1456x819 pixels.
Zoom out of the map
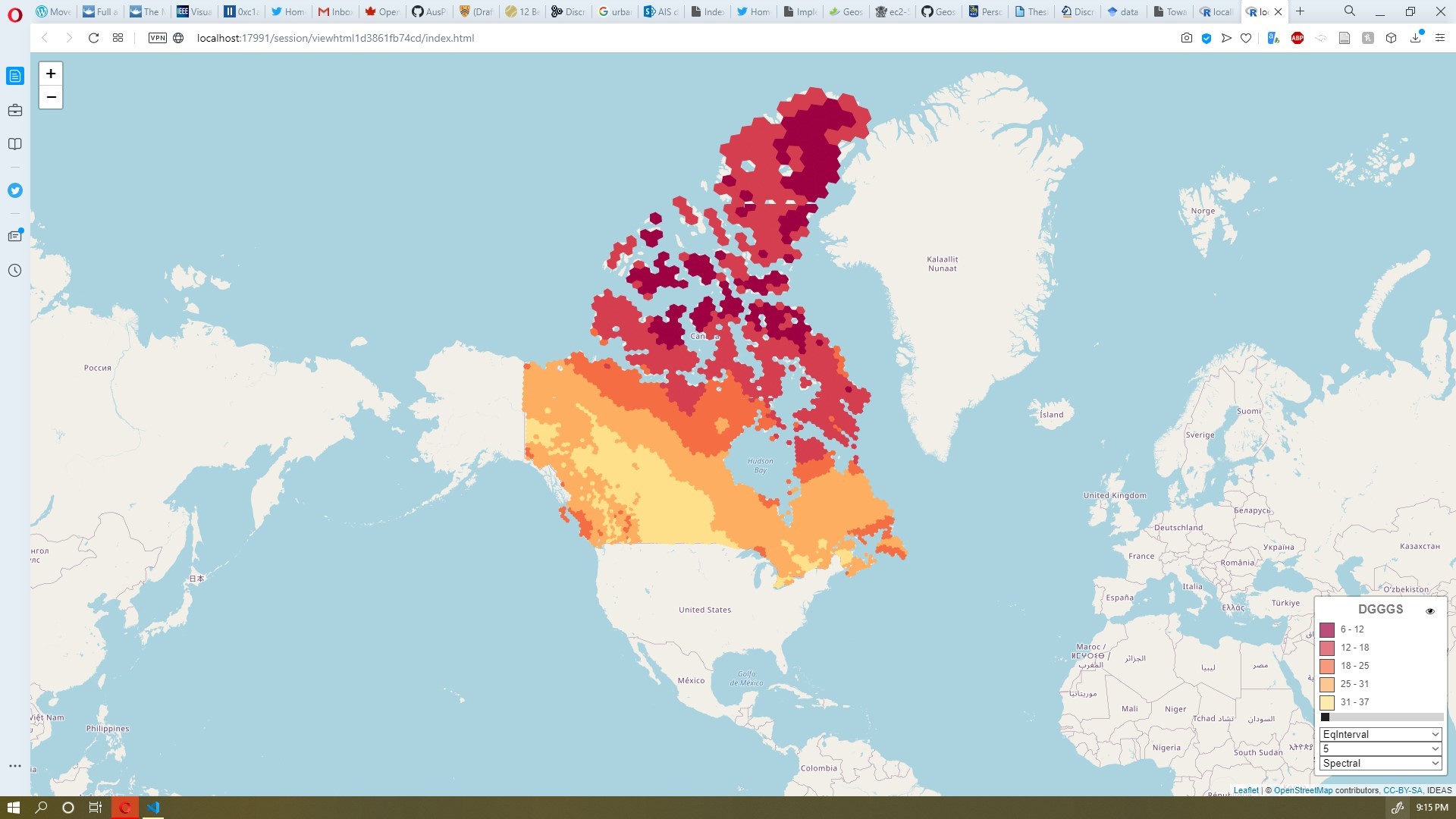pos(51,97)
